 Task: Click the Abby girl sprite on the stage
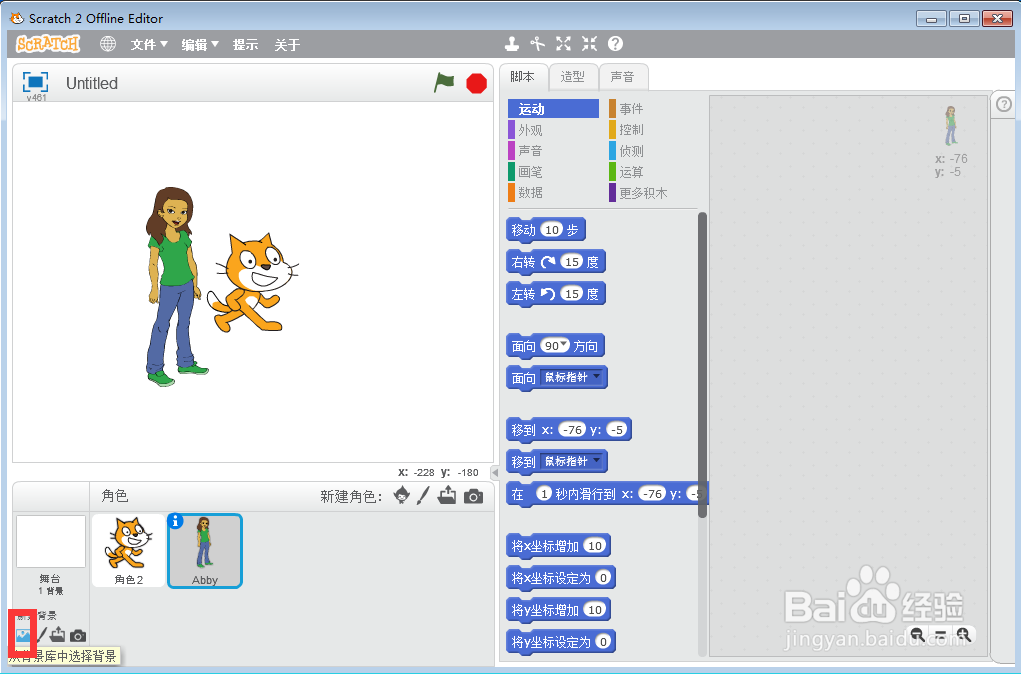[173, 287]
